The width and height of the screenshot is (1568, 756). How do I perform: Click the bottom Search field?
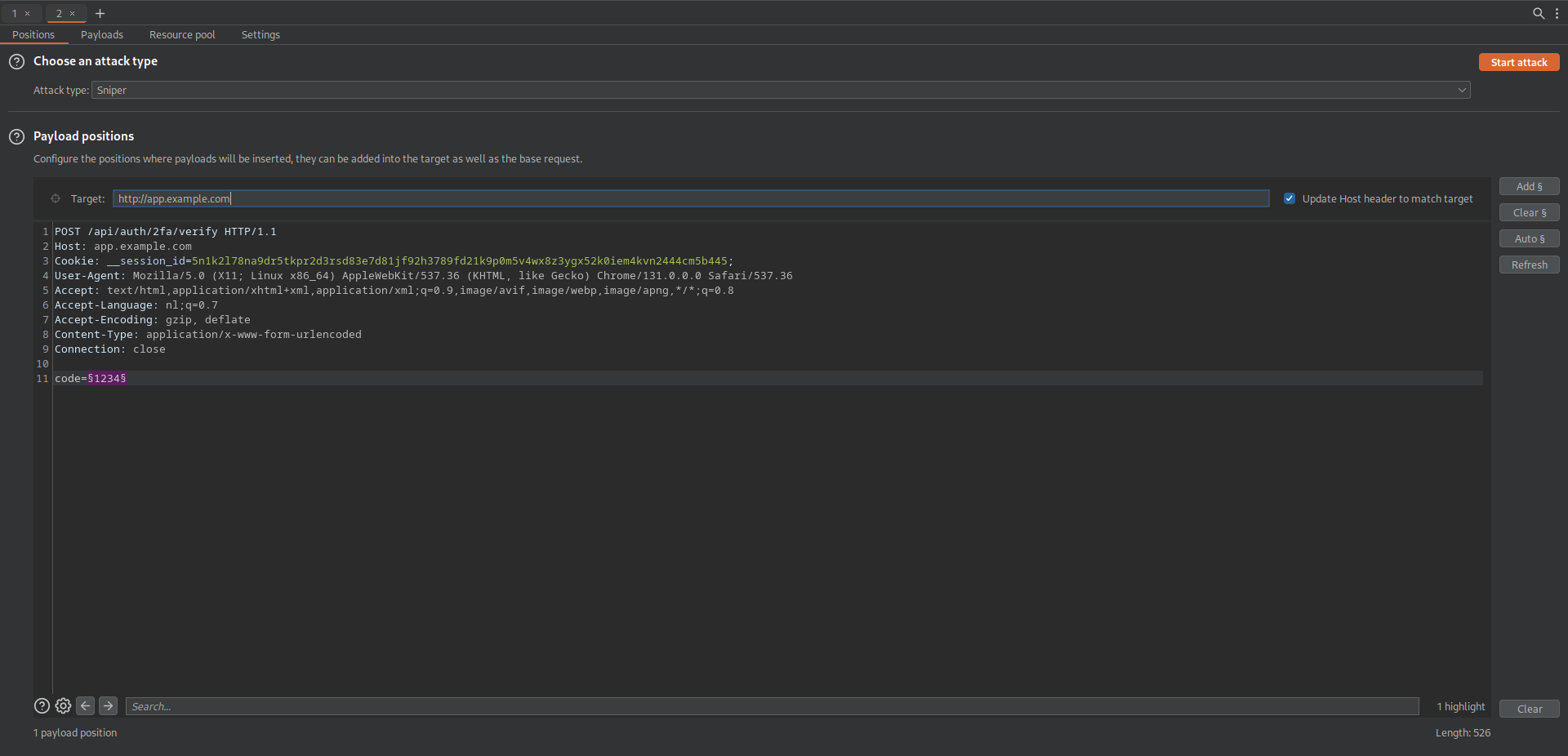772,706
